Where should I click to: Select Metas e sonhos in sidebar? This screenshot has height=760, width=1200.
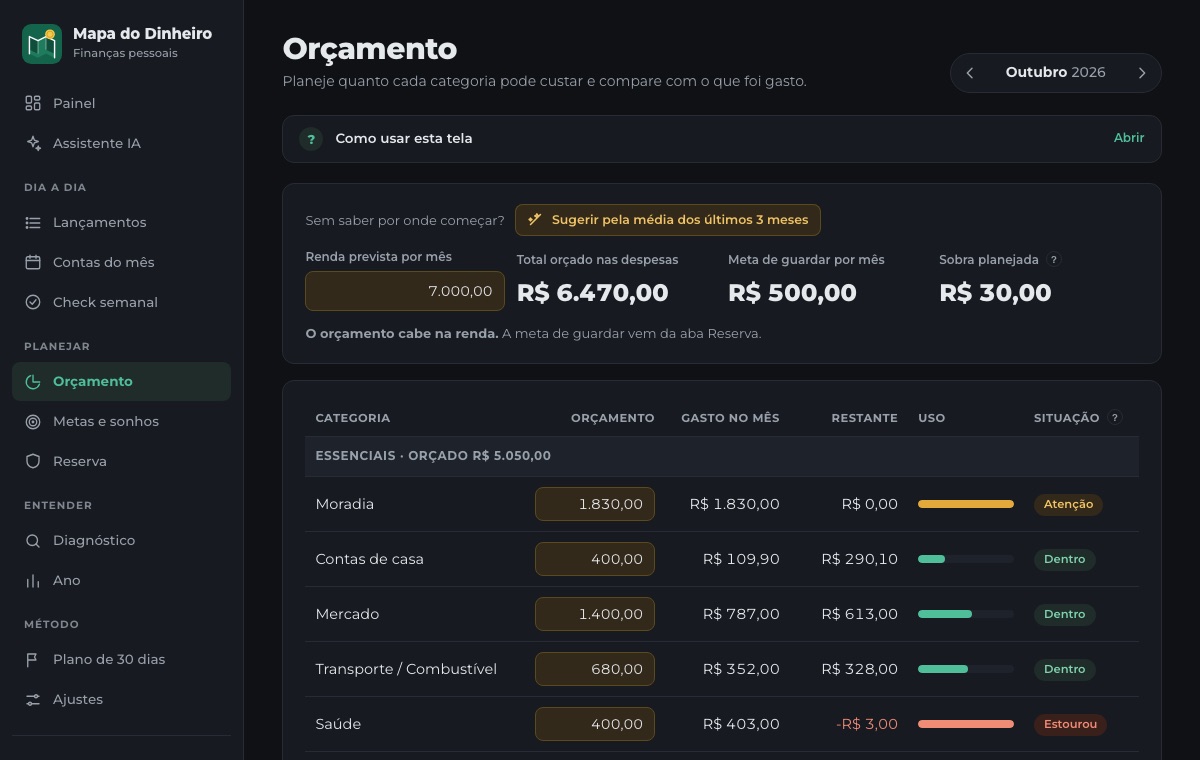tap(121, 421)
